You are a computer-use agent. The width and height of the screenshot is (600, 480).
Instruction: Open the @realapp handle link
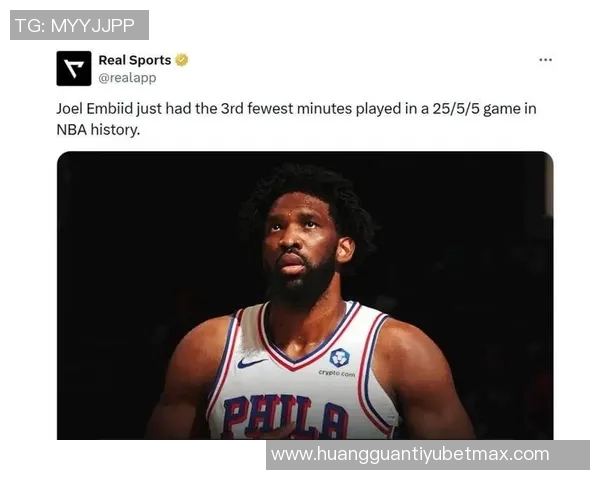pyautogui.click(x=127, y=78)
